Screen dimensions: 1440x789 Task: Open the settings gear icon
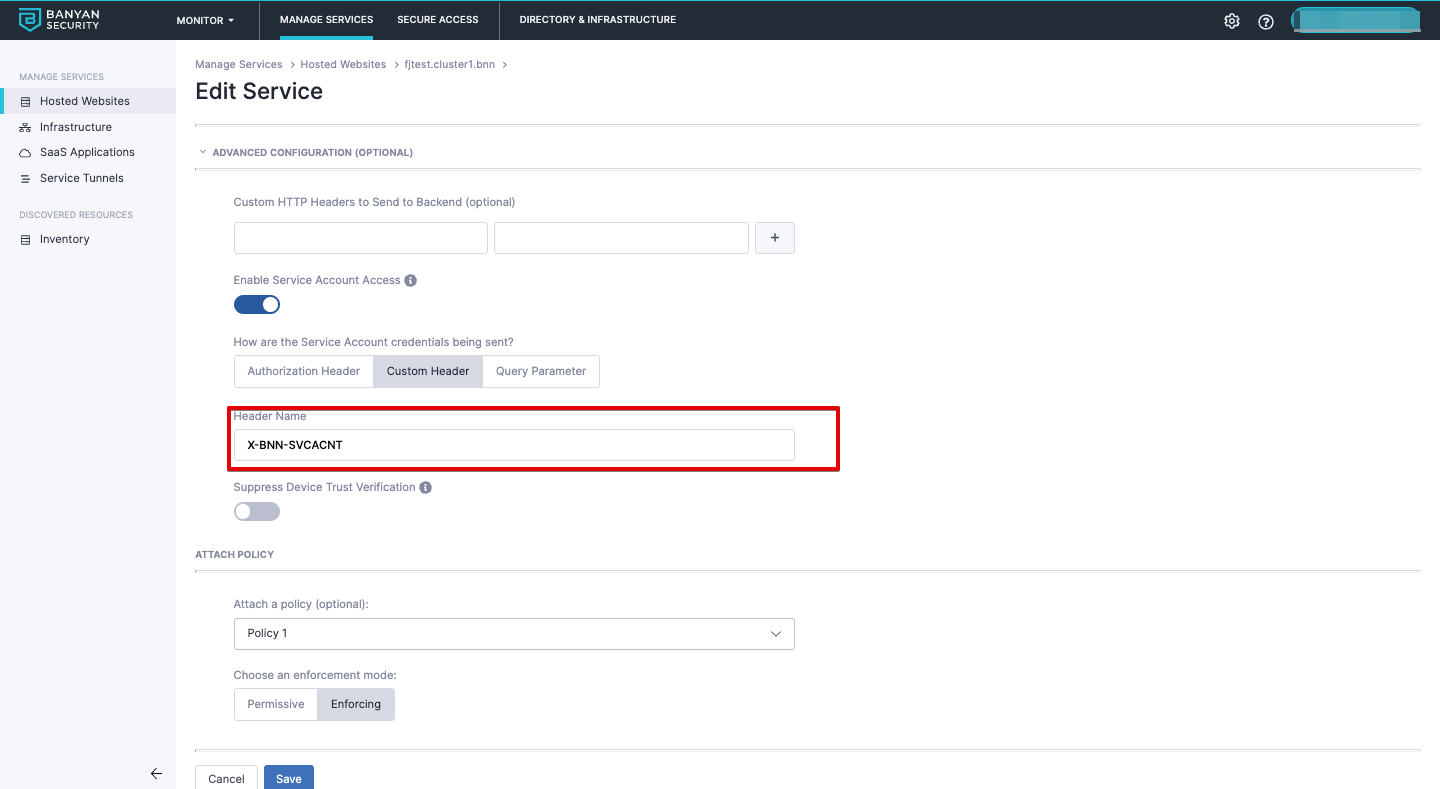point(1232,21)
